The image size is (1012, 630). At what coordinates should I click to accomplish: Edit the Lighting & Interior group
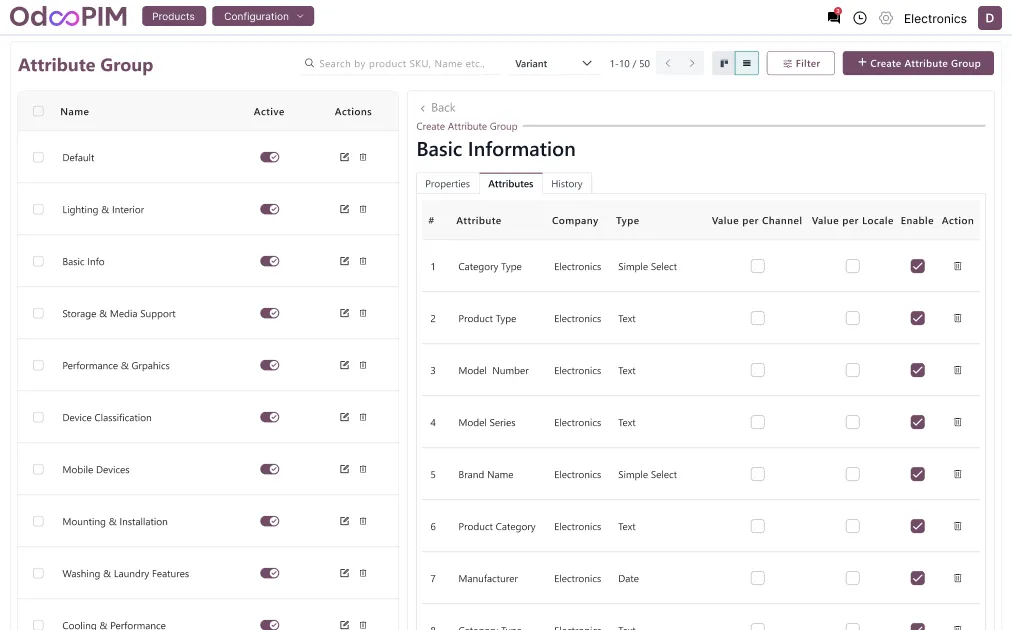tap(344, 209)
